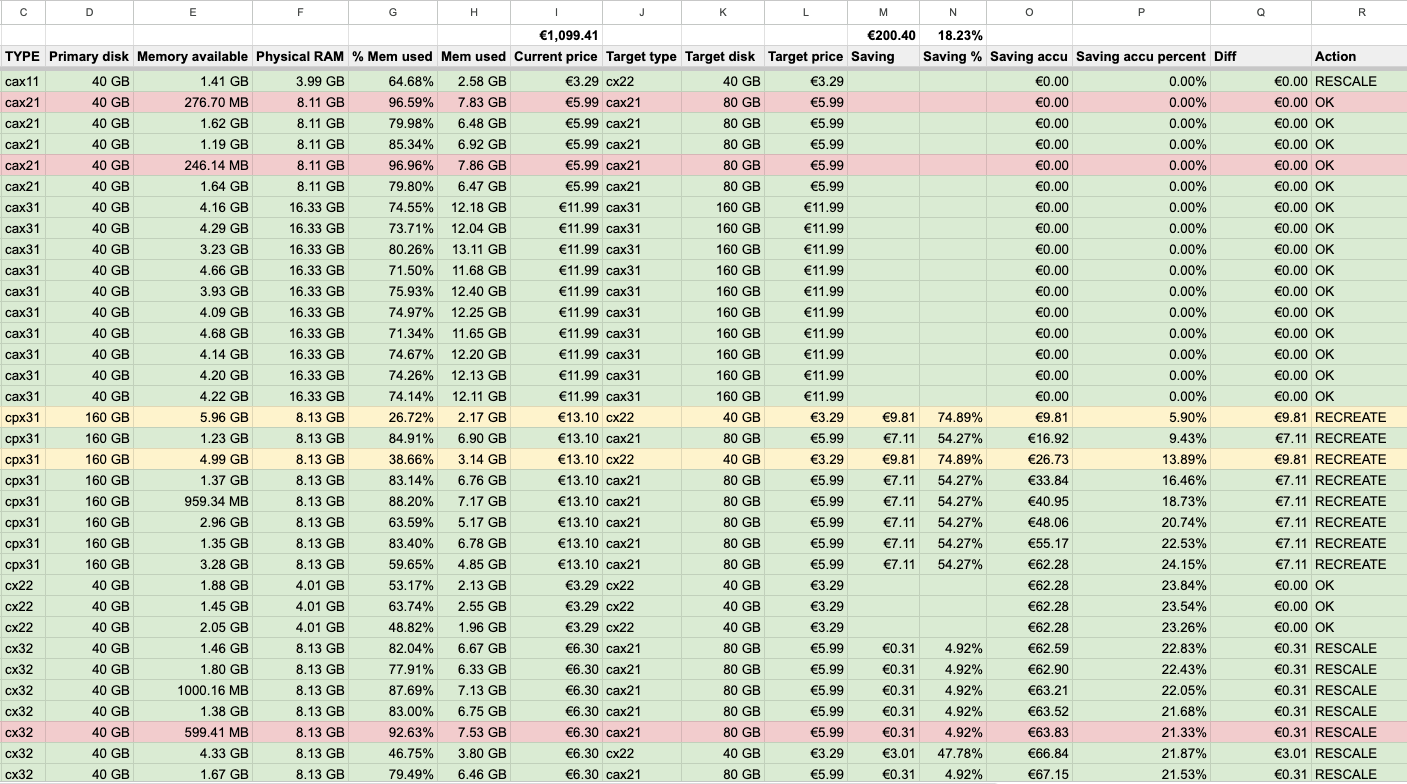
Task: Select the 64.68% mem used cell
Action: [x=393, y=81]
